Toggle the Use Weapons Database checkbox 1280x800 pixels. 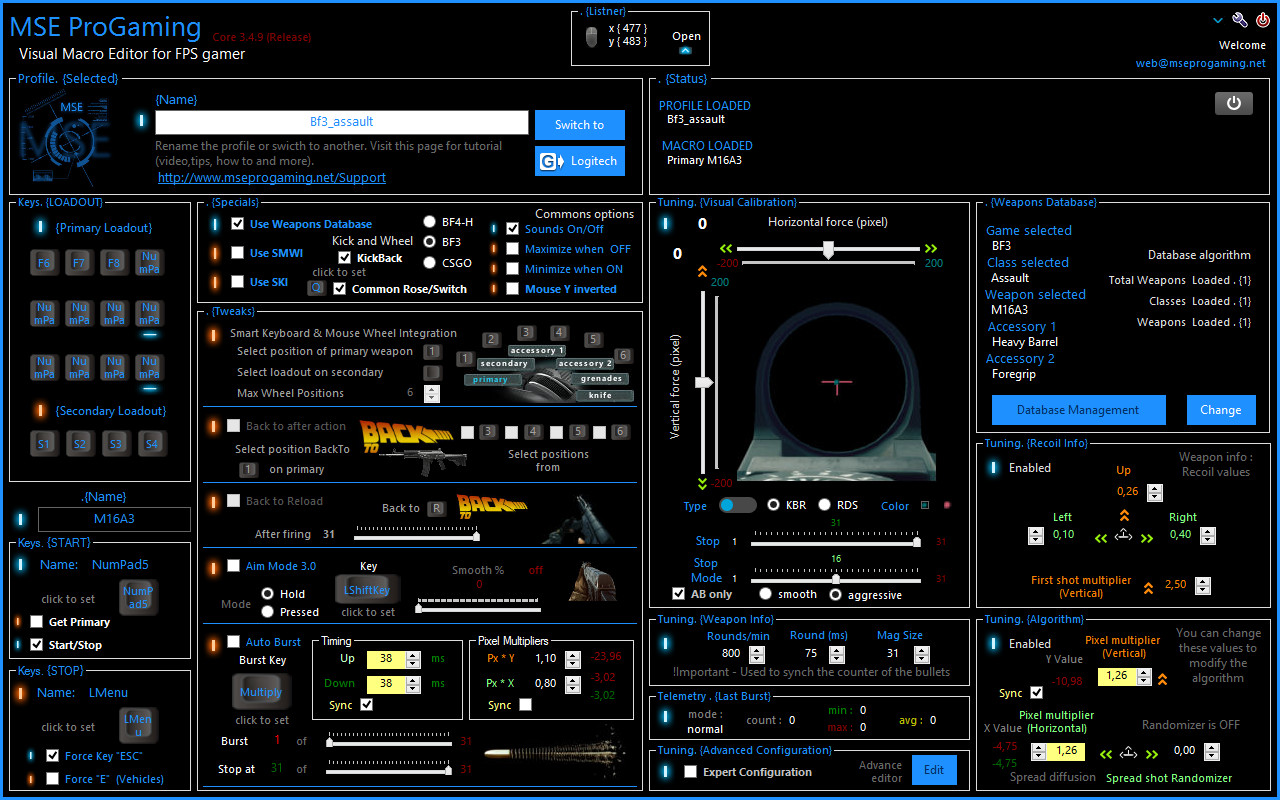click(237, 224)
